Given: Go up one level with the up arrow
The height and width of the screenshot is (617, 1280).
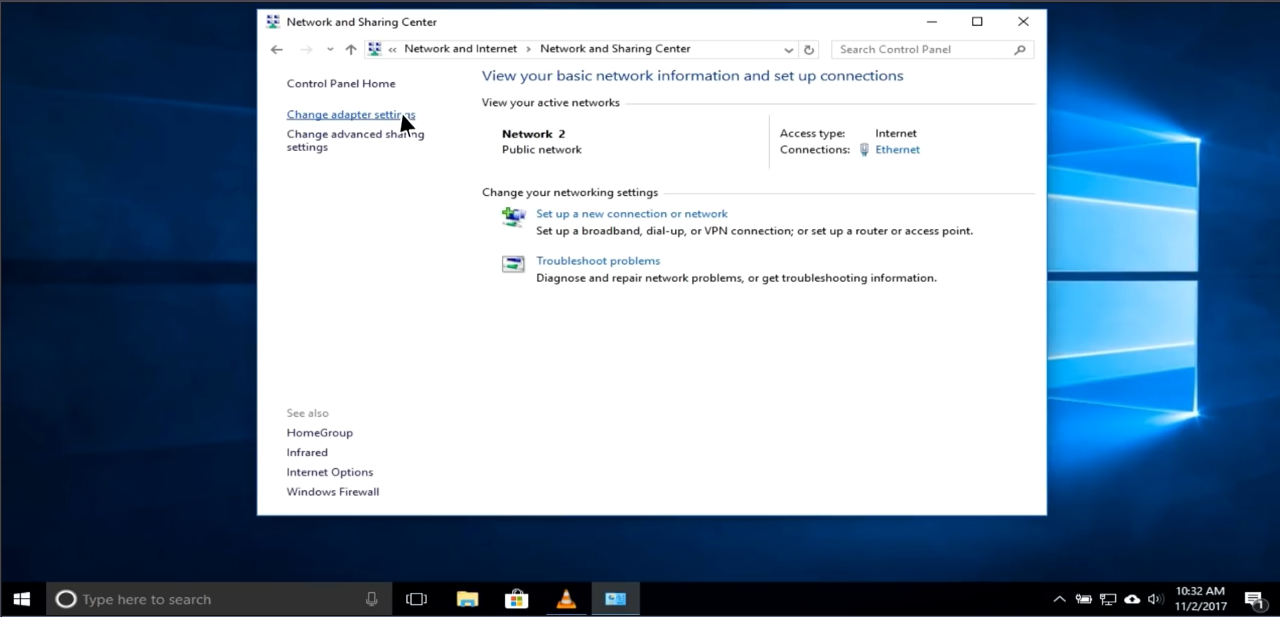Looking at the screenshot, I should (x=350, y=49).
